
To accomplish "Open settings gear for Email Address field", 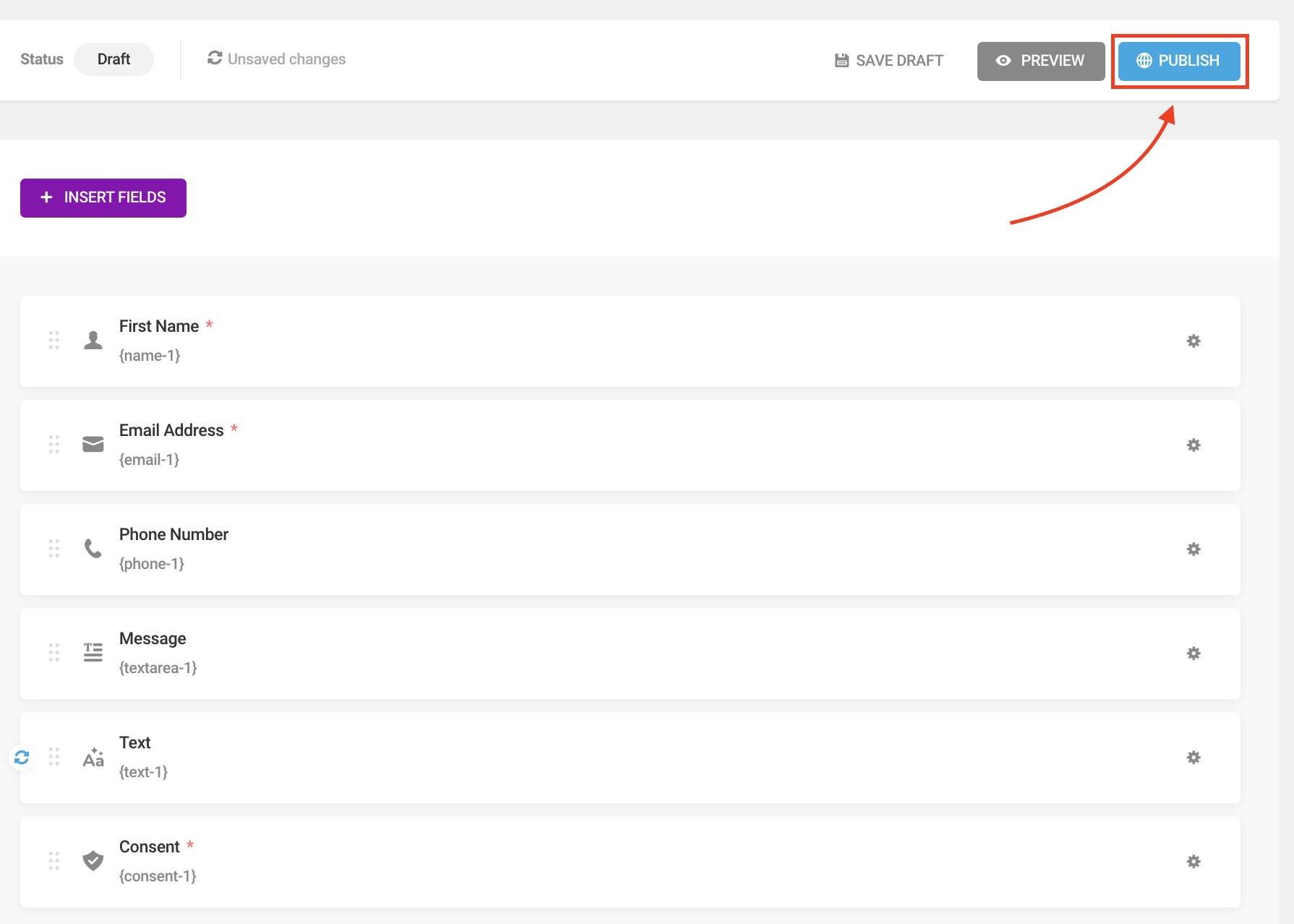I will [1194, 445].
